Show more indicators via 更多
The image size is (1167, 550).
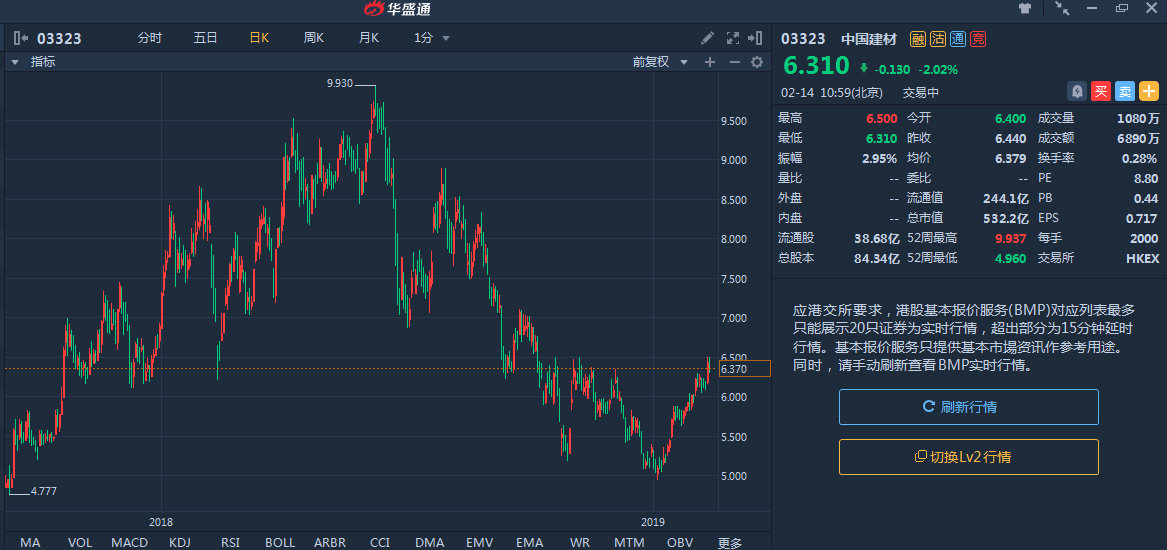(x=729, y=543)
